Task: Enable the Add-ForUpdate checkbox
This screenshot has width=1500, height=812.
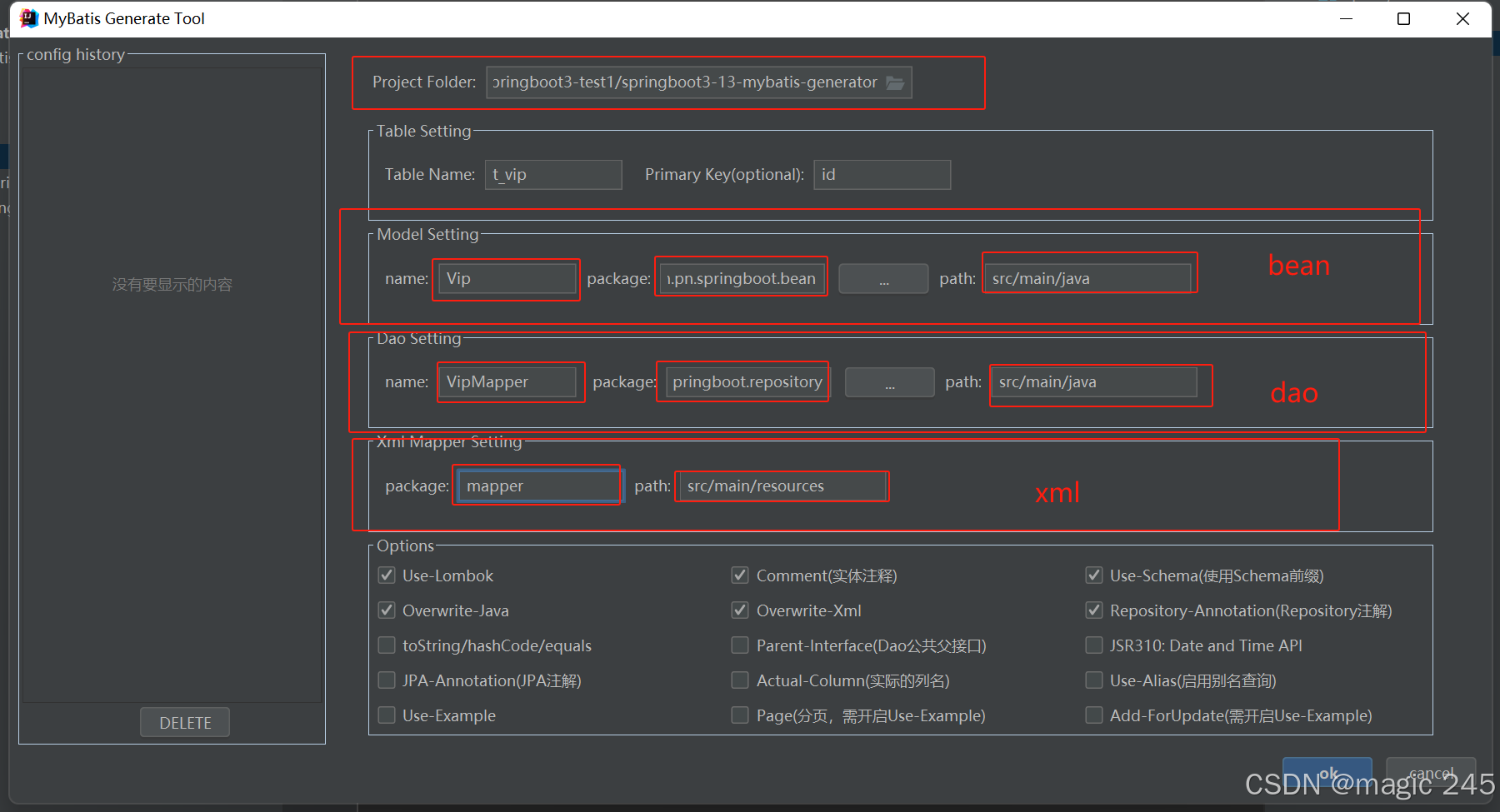Action: click(x=1094, y=715)
